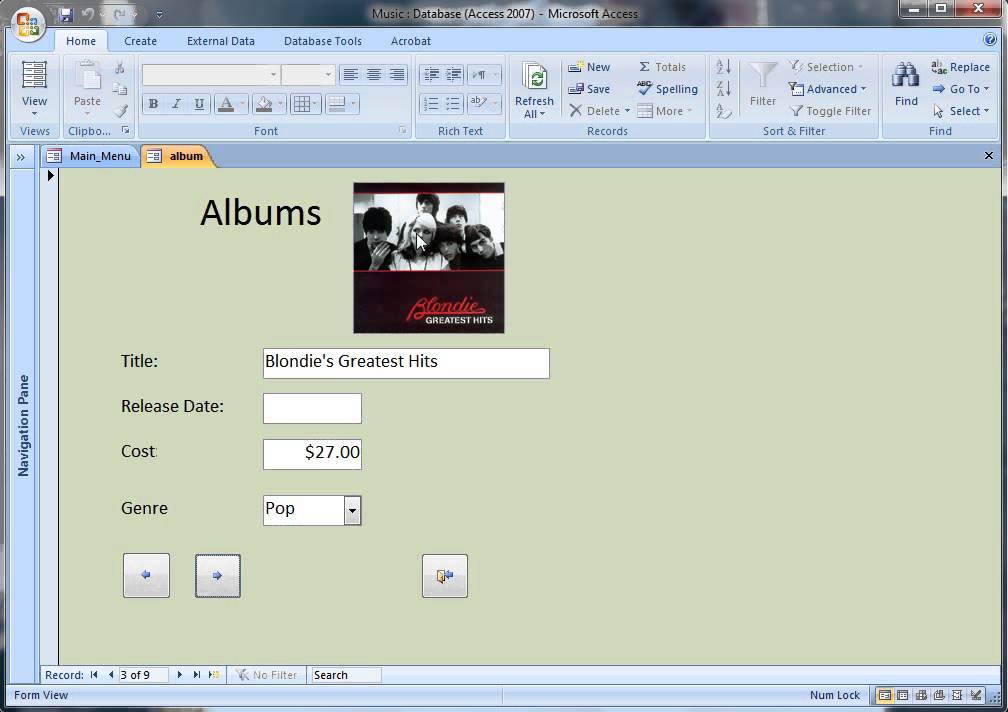1008x712 pixels.
Task: Toggle Underline formatting
Action: [x=199, y=103]
